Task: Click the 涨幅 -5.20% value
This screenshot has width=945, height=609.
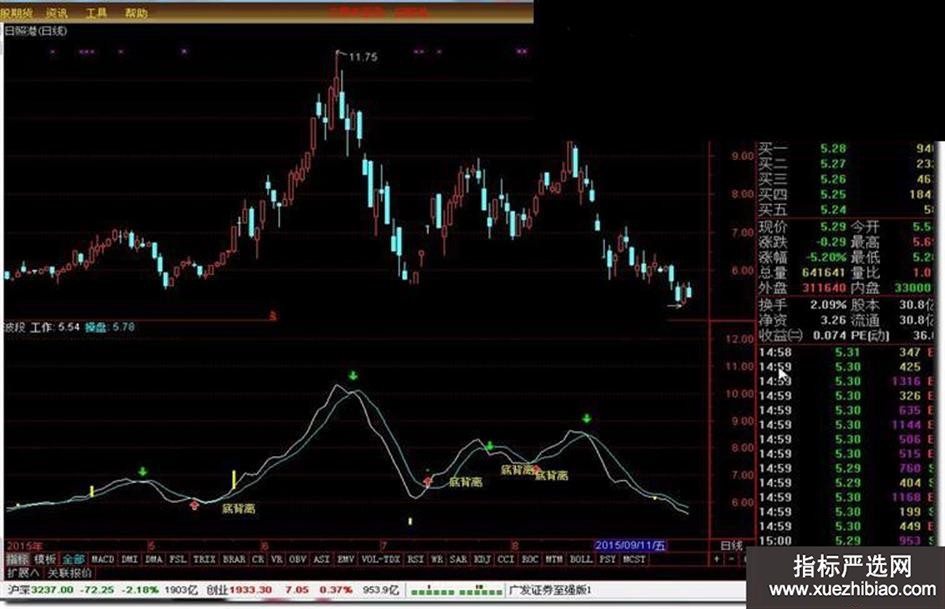Action: click(x=826, y=257)
